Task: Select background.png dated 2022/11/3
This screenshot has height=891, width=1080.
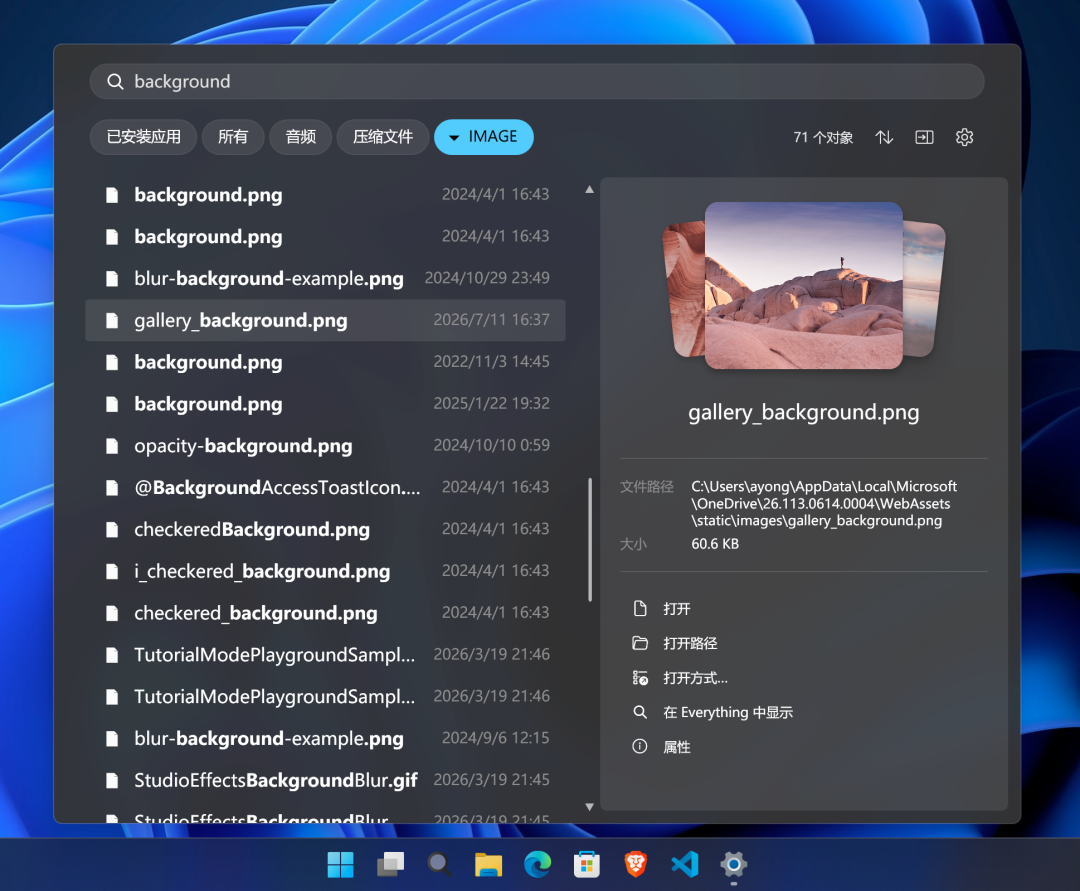Action: pyautogui.click(x=325, y=362)
